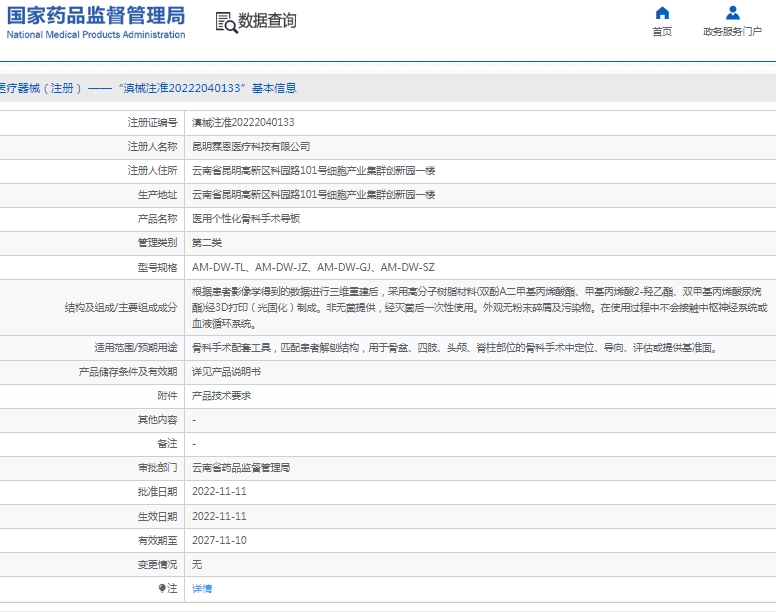Click the 有效期至 row label
The image size is (776, 612).
pos(157,540)
